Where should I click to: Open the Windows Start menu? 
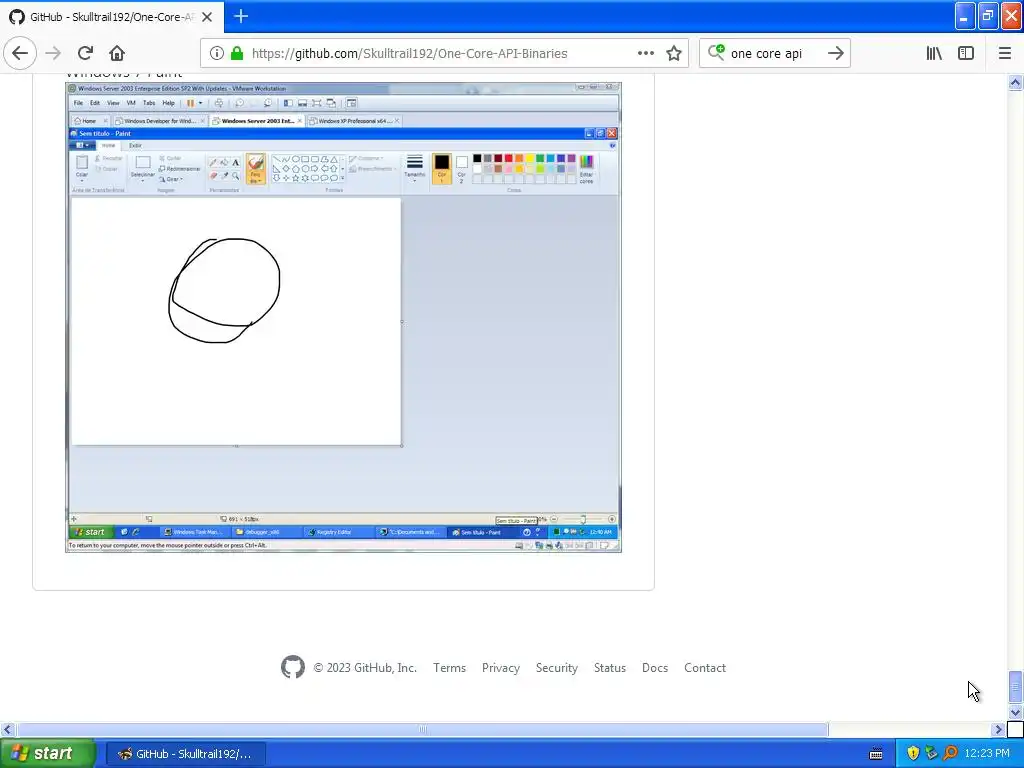(47, 753)
